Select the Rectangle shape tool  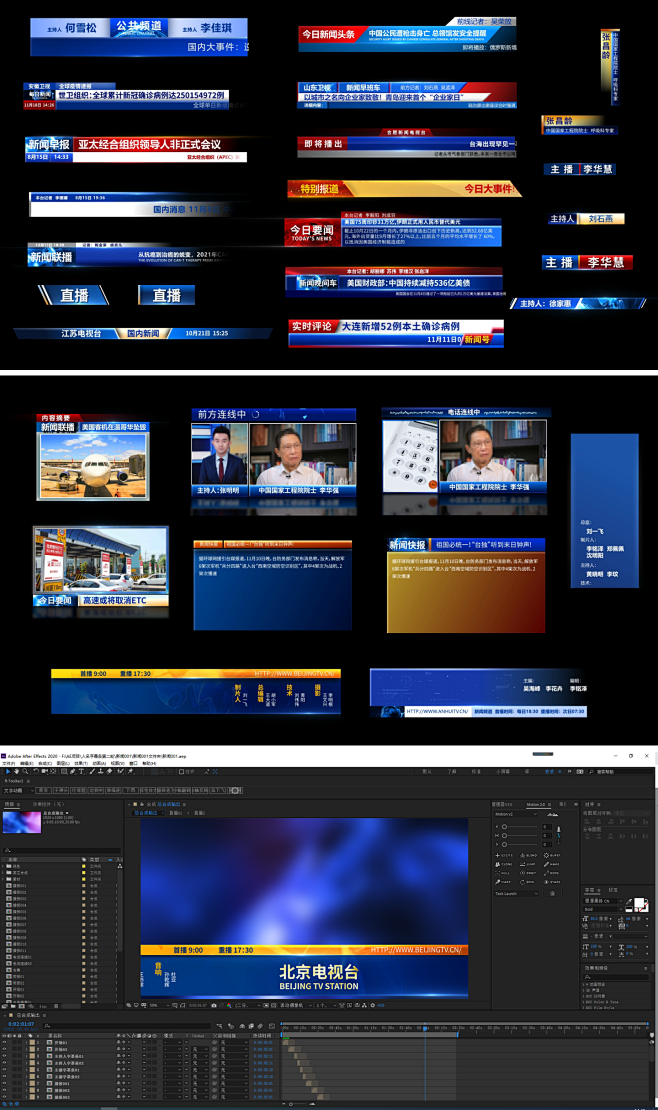[64, 771]
